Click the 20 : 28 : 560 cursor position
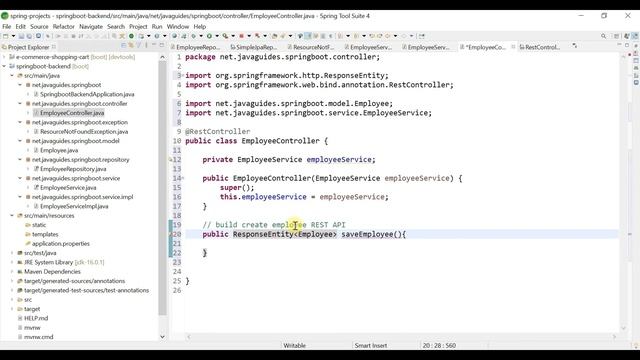Image resolution: width=640 pixels, height=360 pixels. click(439, 345)
